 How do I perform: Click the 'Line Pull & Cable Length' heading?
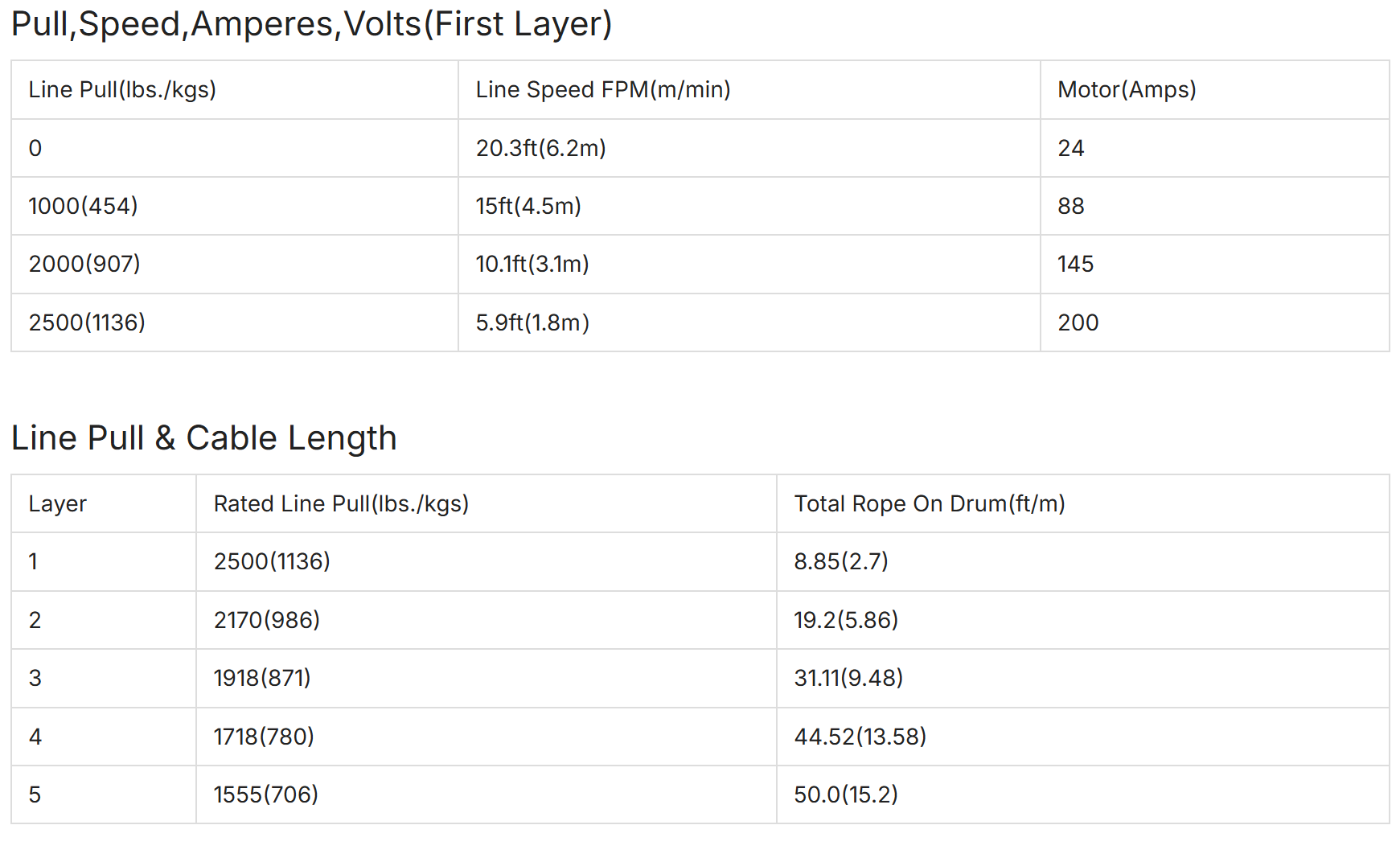click(x=204, y=438)
